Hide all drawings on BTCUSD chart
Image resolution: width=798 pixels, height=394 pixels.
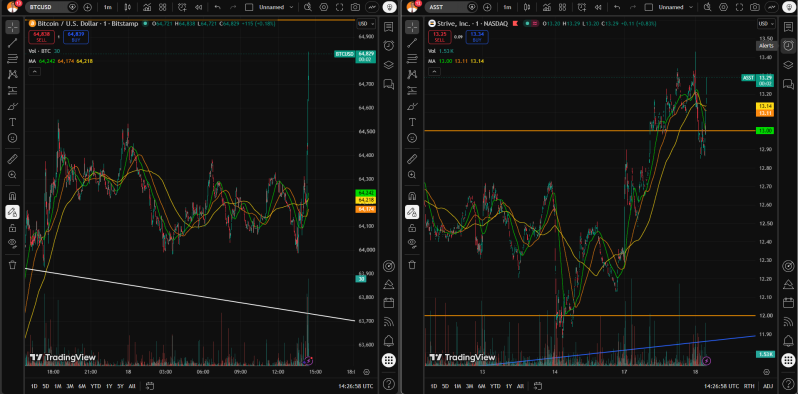tap(13, 244)
